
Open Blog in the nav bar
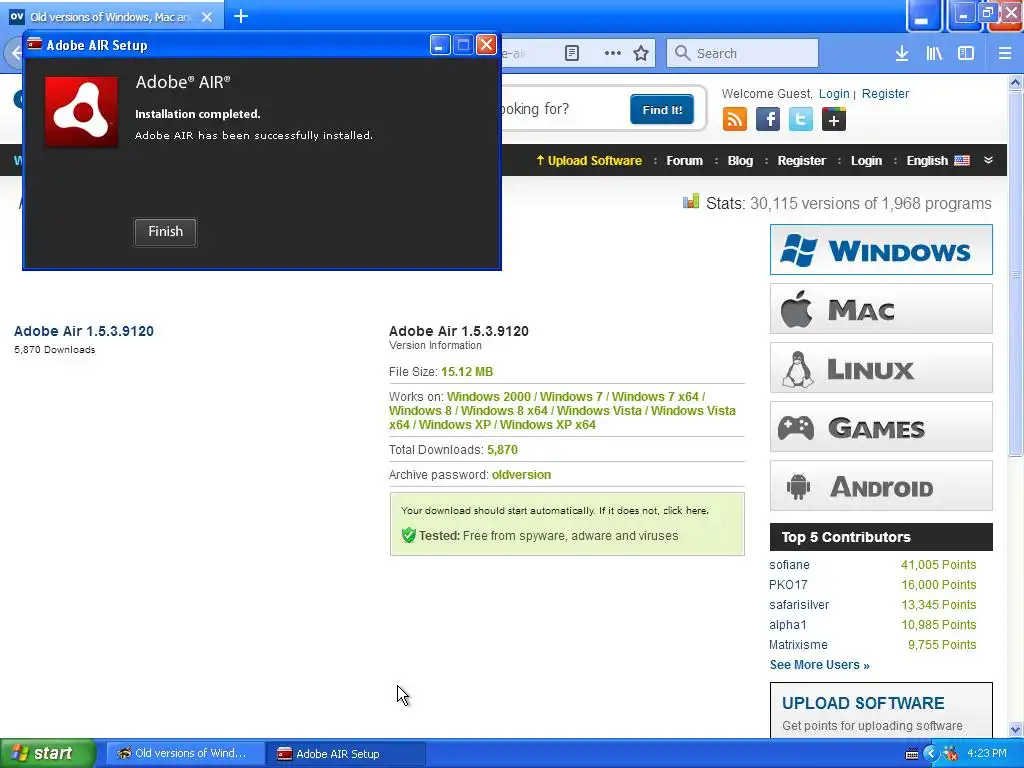tap(740, 161)
